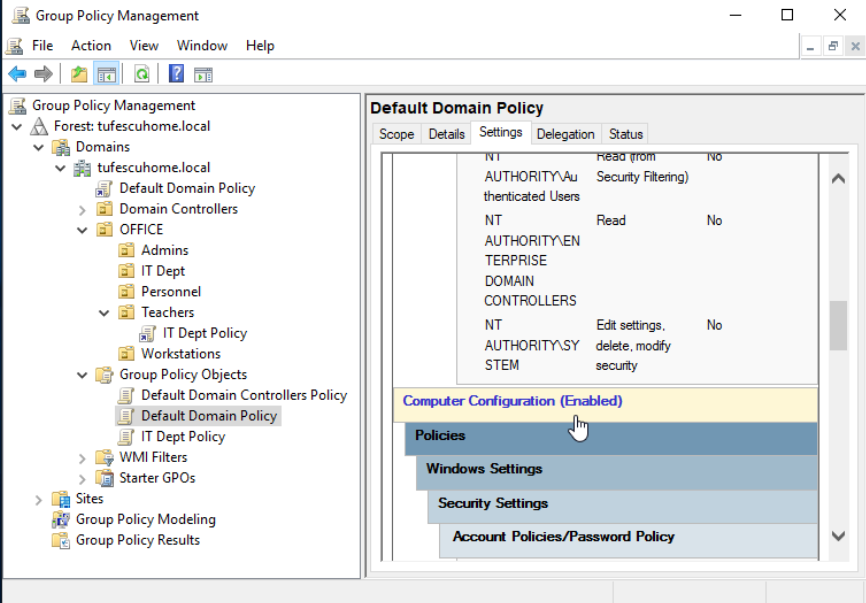This screenshot has width=866, height=603.
Task: Click the Domains folder icon
Action: pos(61,147)
